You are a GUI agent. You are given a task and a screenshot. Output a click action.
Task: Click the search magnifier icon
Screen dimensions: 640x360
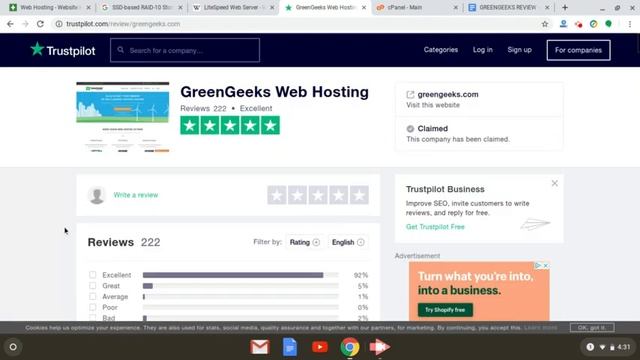pyautogui.click(x=121, y=50)
